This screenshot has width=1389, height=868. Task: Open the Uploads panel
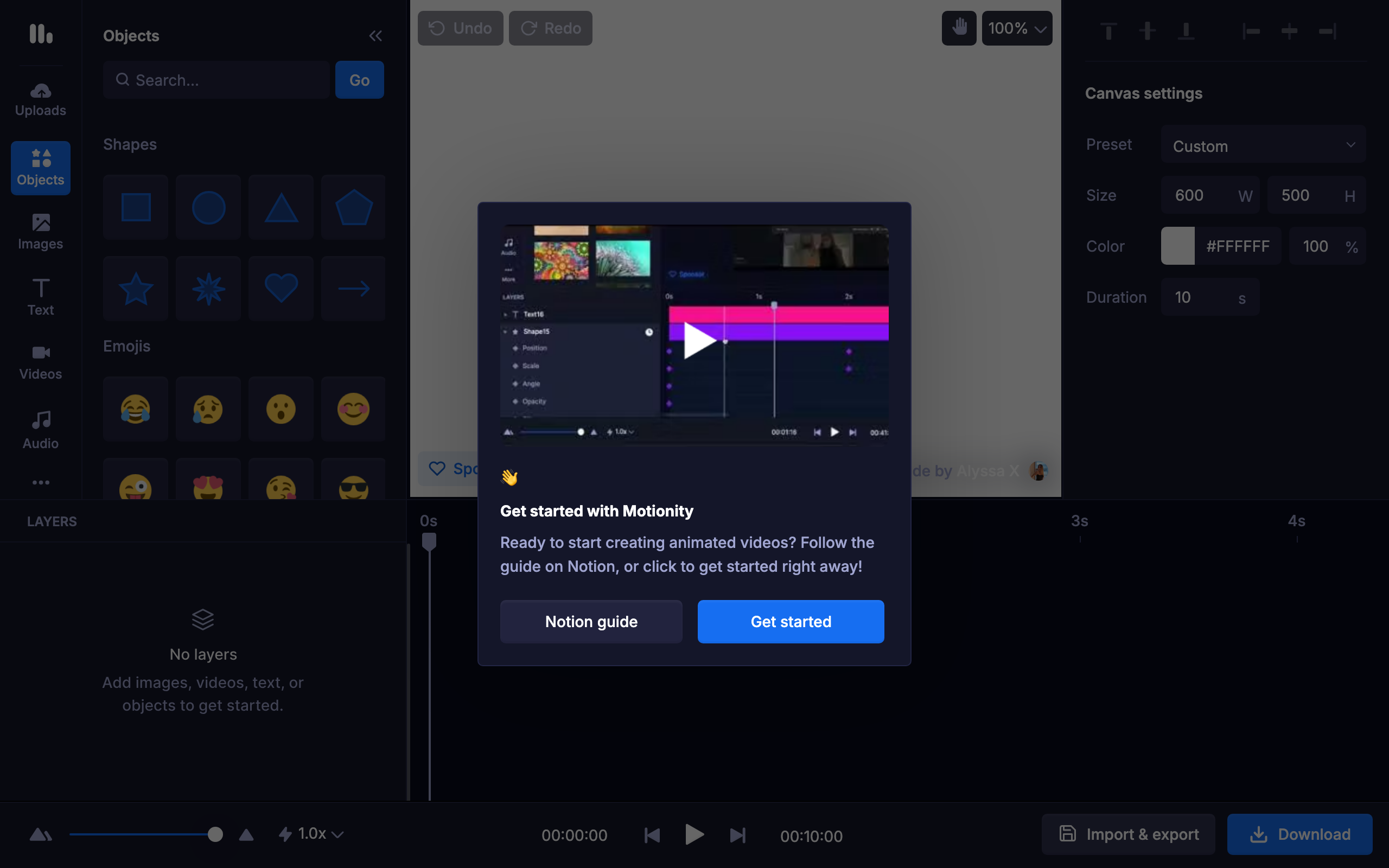pyautogui.click(x=40, y=99)
